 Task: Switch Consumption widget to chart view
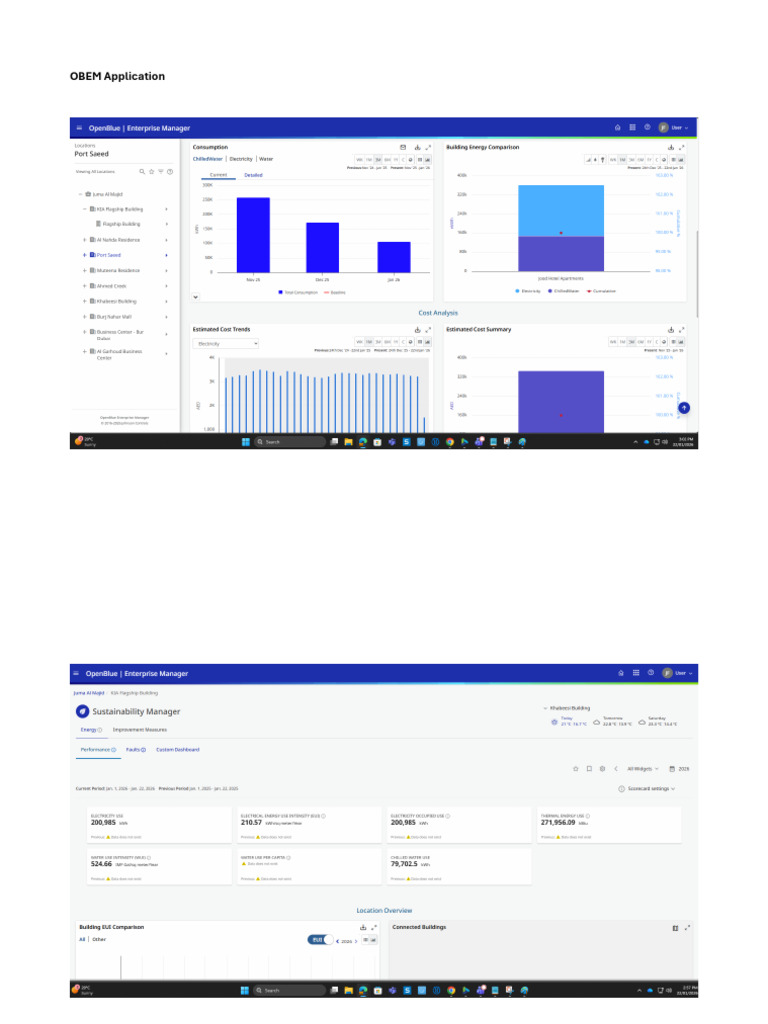(428, 159)
